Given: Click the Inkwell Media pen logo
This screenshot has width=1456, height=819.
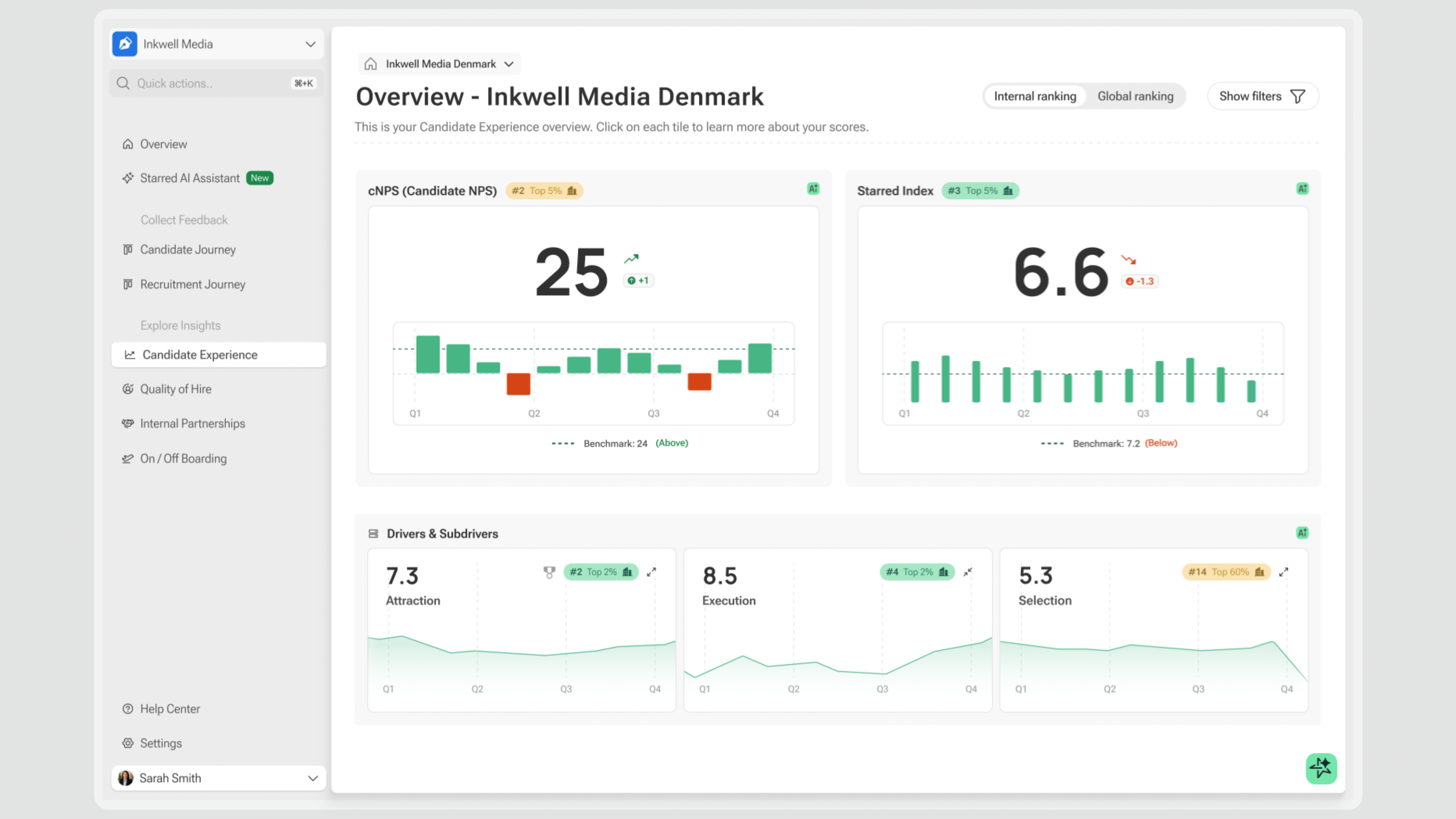Looking at the screenshot, I should coord(125,44).
